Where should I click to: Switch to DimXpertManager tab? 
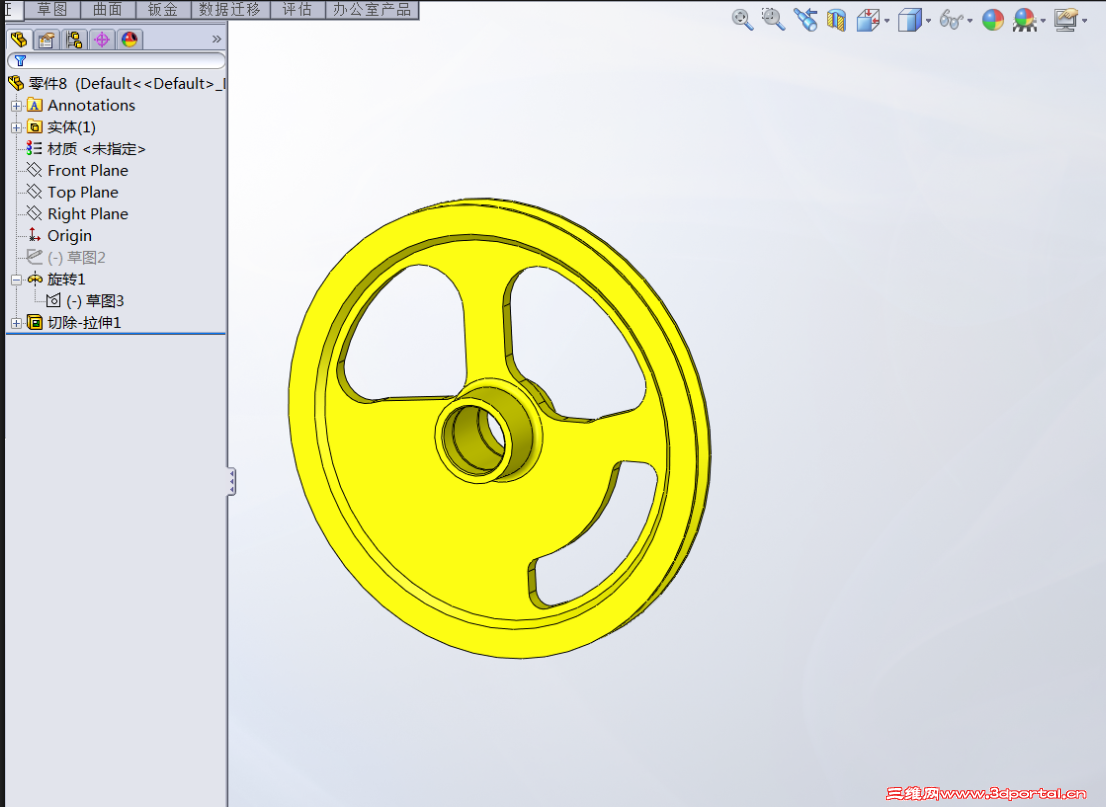click(102, 40)
